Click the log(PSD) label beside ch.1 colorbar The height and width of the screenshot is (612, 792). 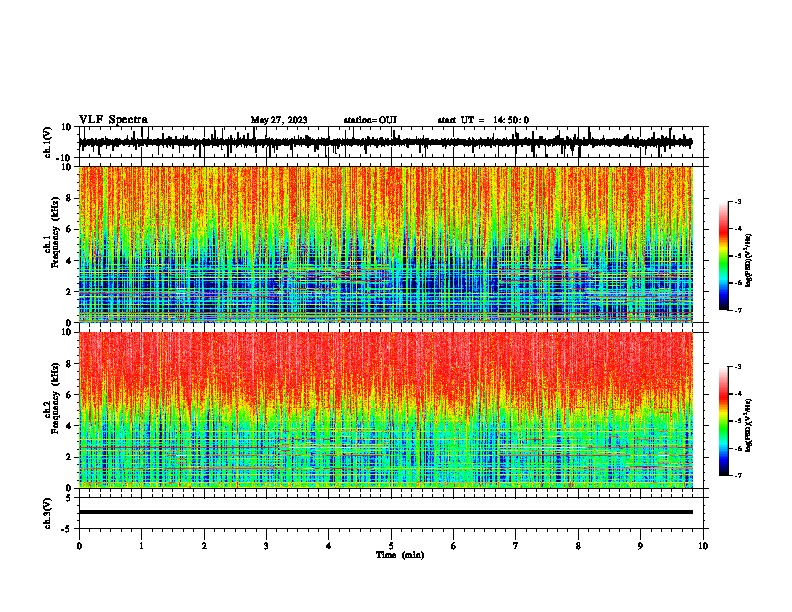pos(748,261)
